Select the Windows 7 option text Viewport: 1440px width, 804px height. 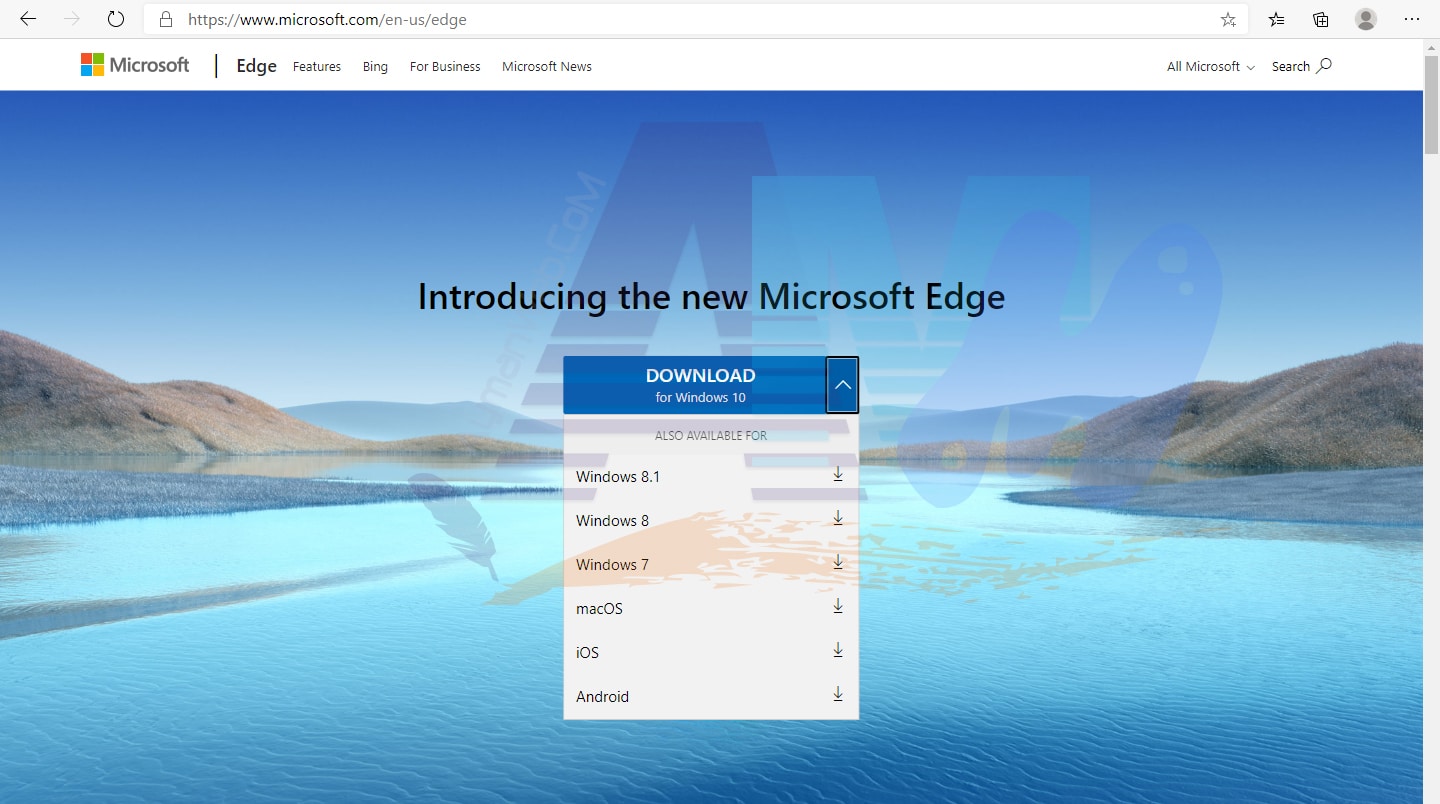point(612,565)
